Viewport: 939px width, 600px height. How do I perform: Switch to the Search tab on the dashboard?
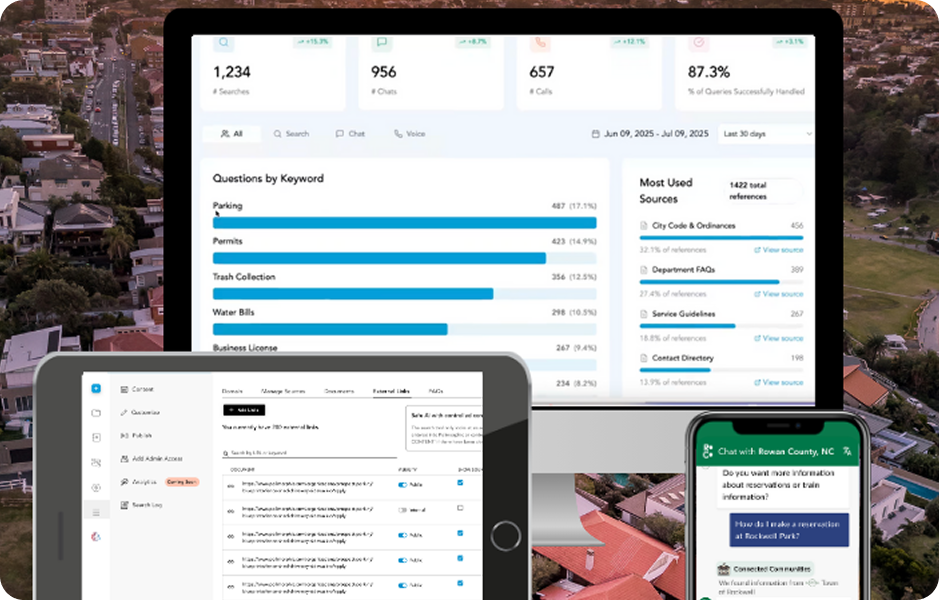coord(291,134)
